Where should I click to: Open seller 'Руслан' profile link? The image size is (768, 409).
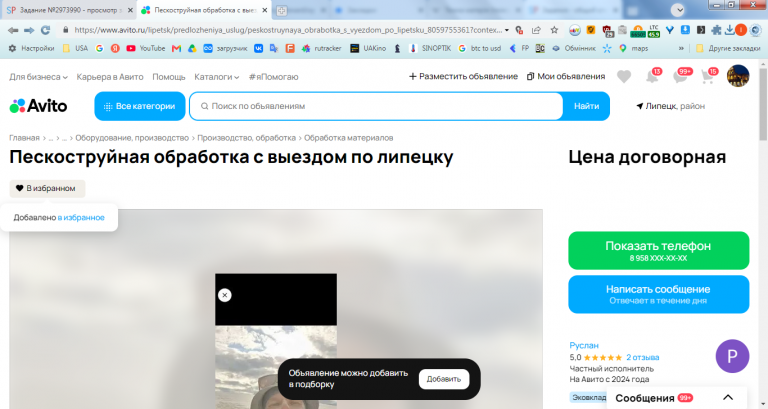(584, 345)
